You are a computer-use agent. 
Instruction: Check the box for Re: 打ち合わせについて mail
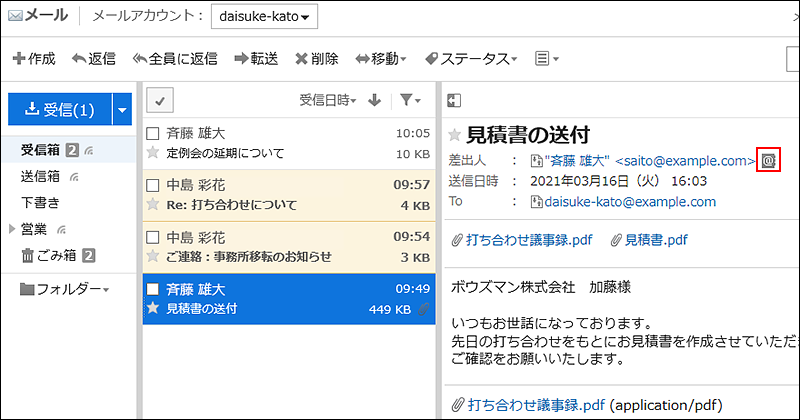tap(153, 185)
